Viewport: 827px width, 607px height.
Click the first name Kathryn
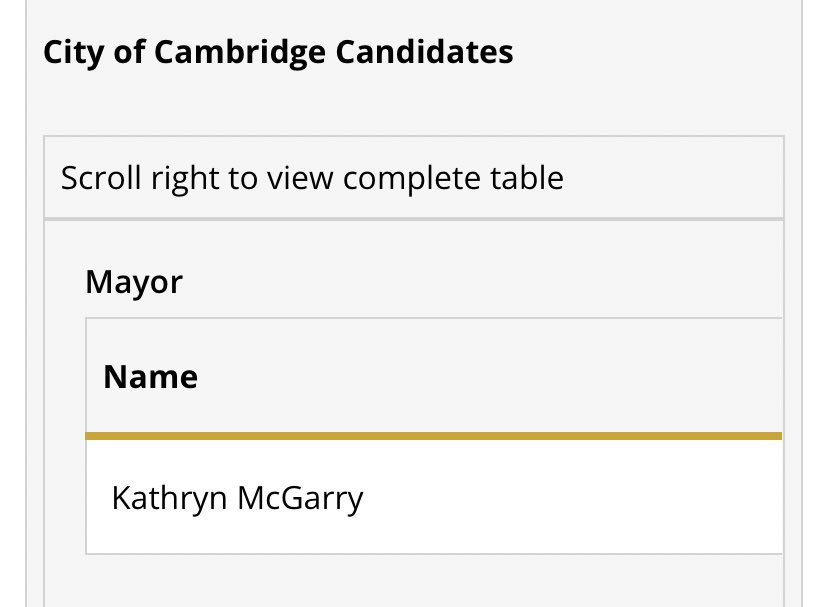point(169,498)
